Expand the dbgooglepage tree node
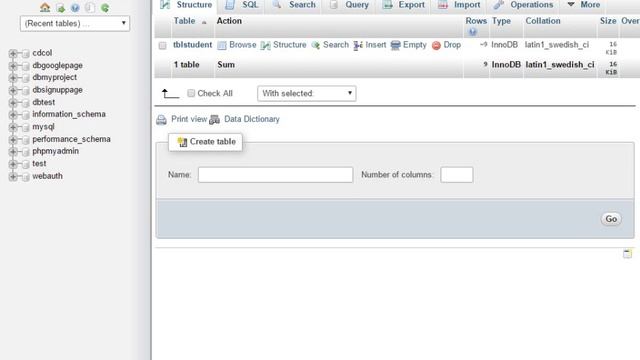The width and height of the screenshot is (640, 360). (13, 66)
